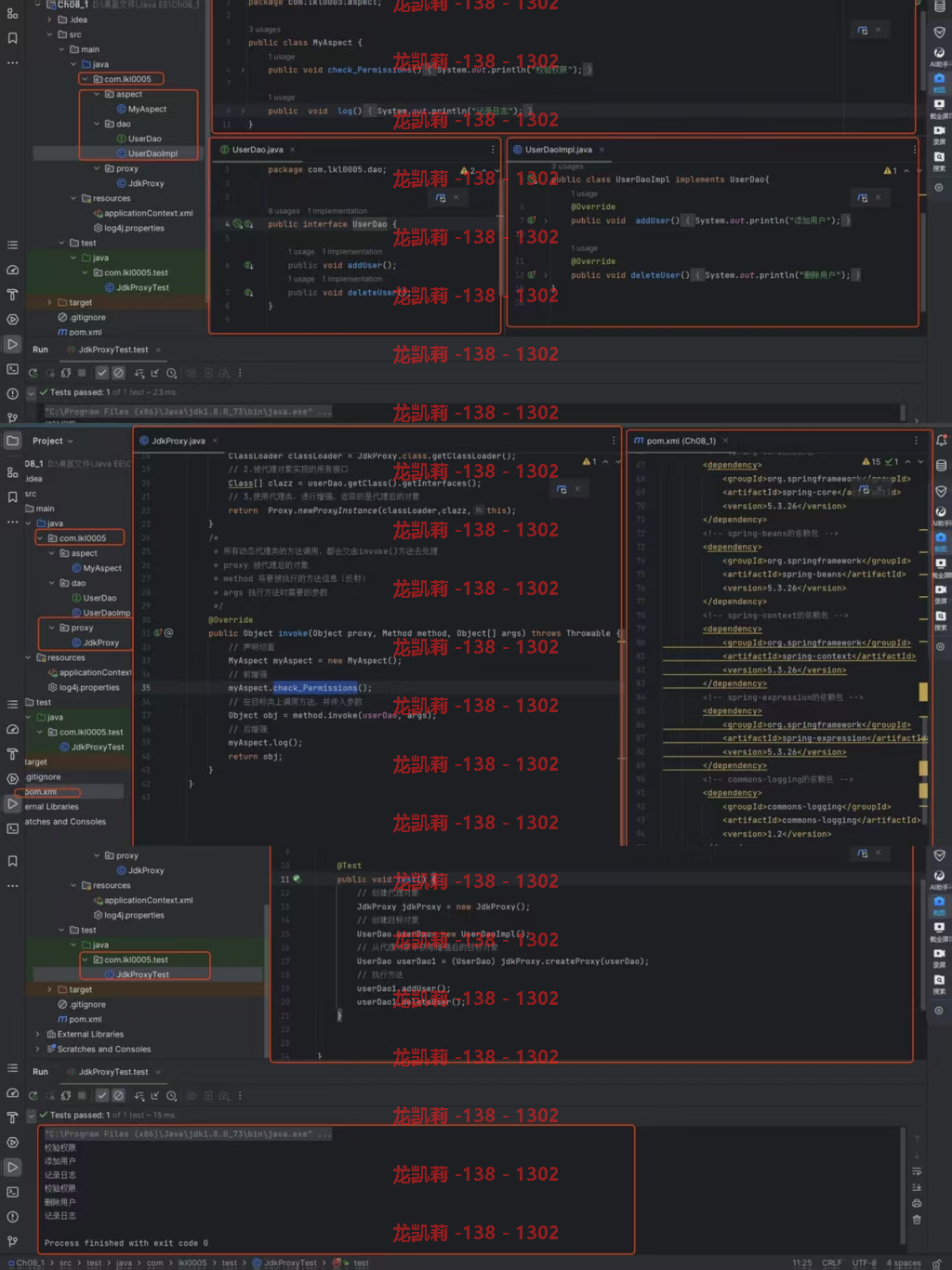
Task: Click '4 spaces' indent setting in status bar
Action: pos(904,1263)
